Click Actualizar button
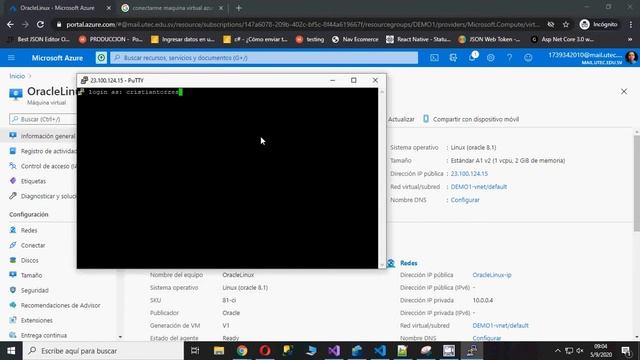This screenshot has width=640, height=360. point(401,119)
